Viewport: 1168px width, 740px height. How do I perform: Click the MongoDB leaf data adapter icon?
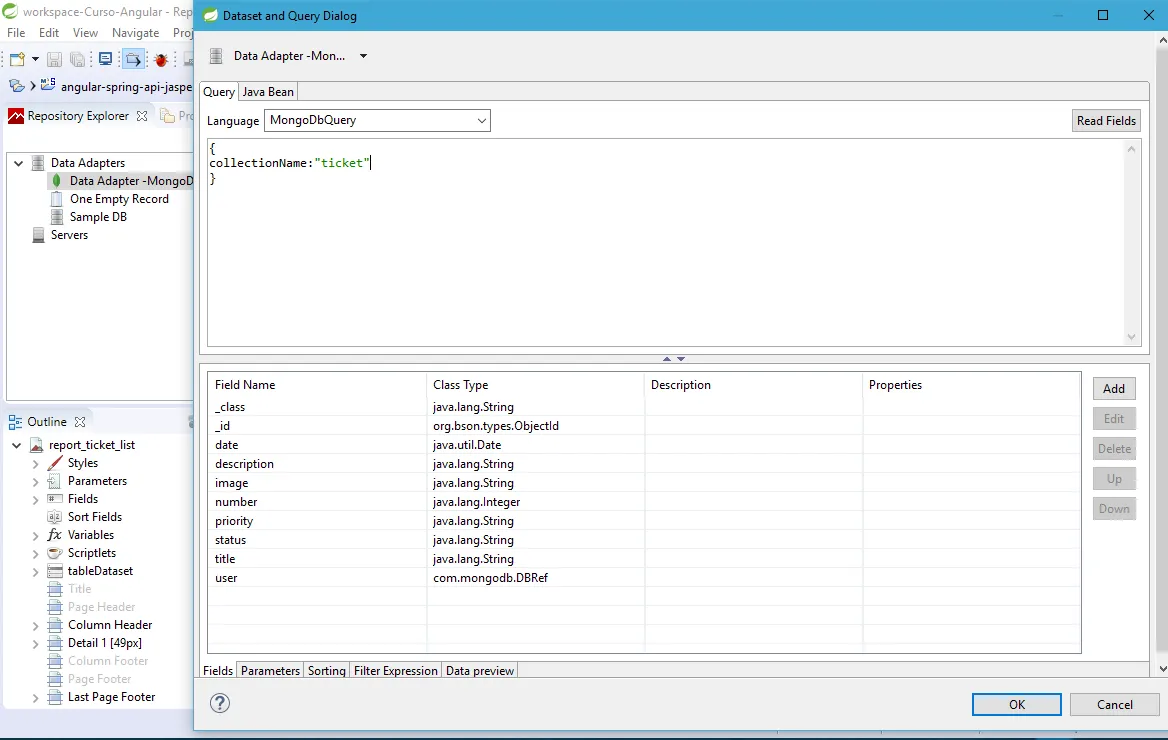(x=57, y=181)
